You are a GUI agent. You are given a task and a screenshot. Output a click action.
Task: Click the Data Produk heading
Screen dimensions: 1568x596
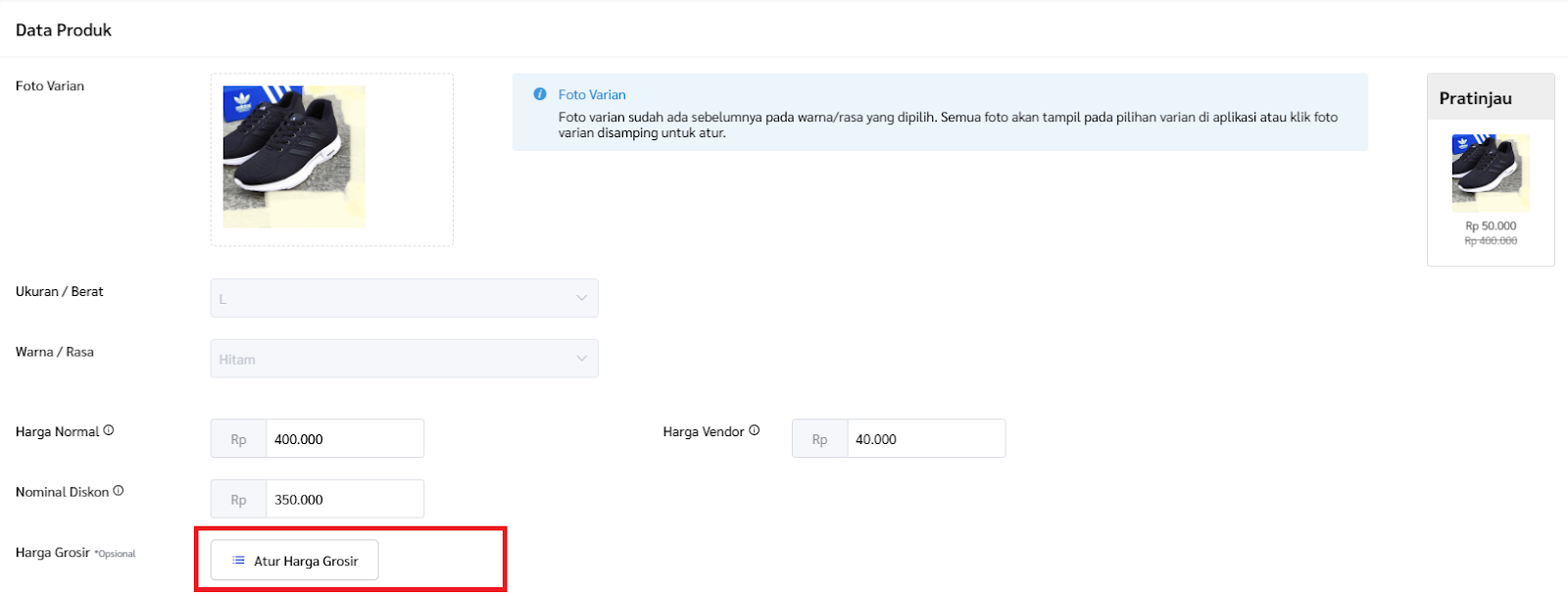click(64, 30)
